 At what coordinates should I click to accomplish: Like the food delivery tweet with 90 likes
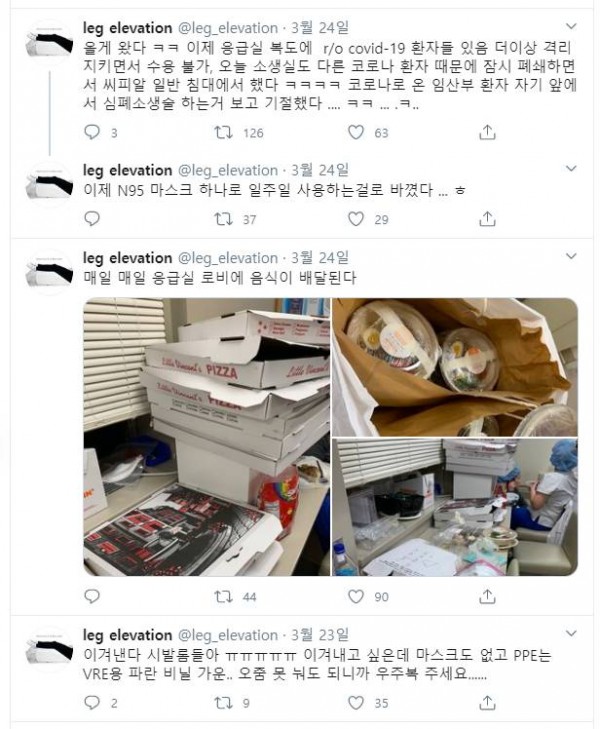(x=356, y=596)
